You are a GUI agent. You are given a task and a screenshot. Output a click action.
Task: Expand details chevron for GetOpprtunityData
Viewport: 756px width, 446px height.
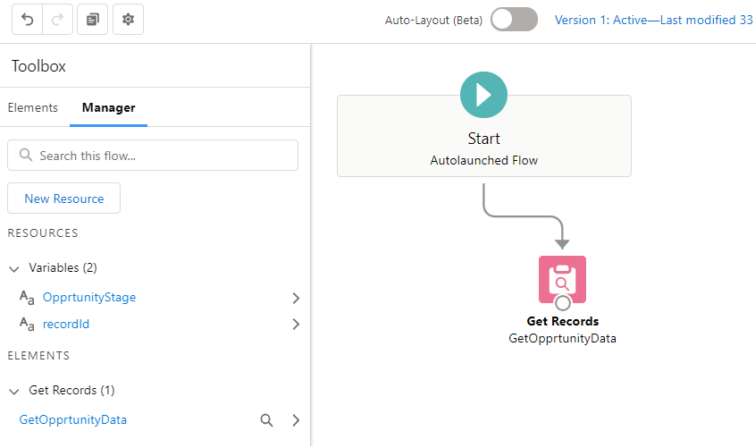296,420
